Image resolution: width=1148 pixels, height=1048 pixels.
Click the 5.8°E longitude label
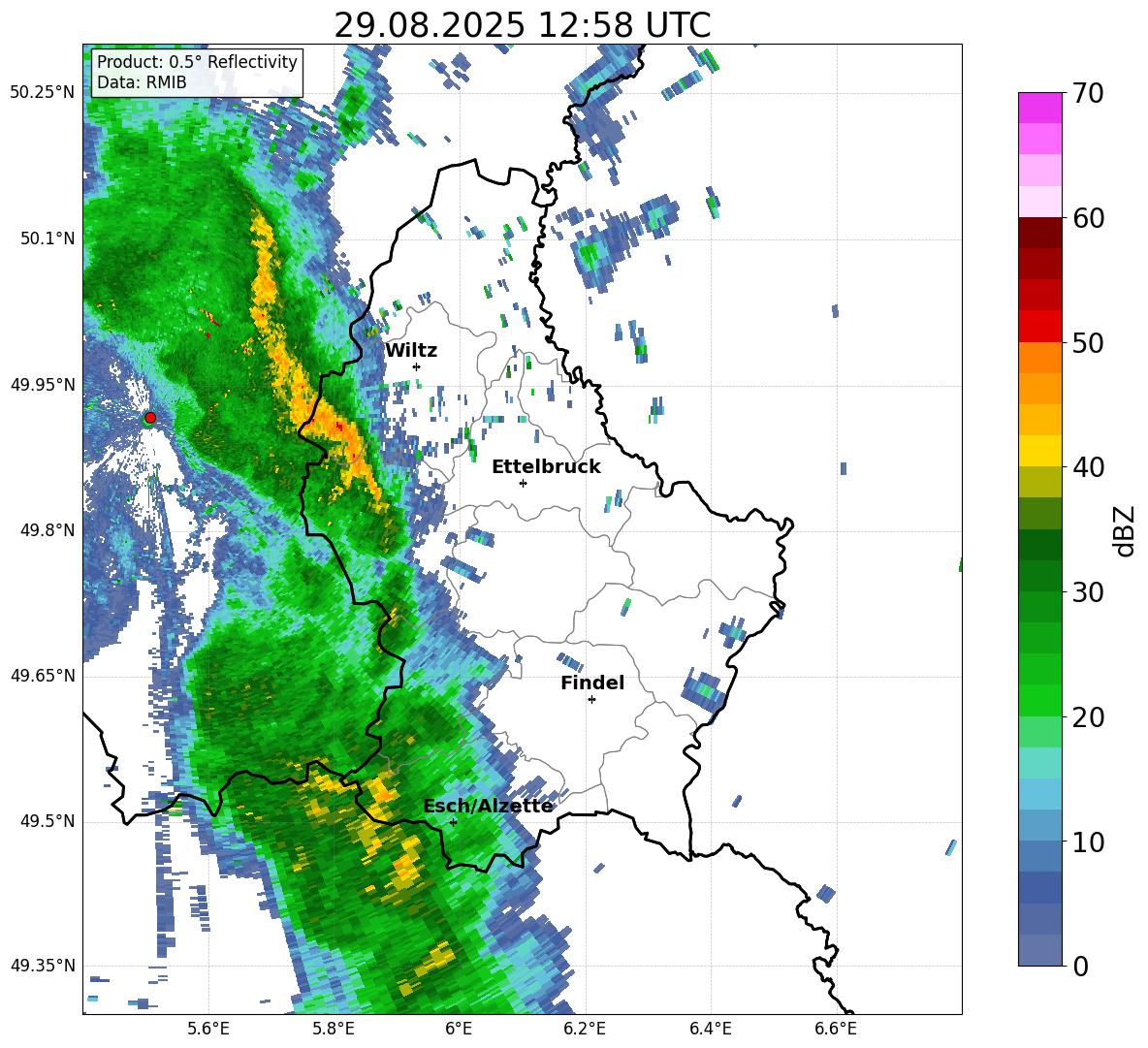point(334,1029)
